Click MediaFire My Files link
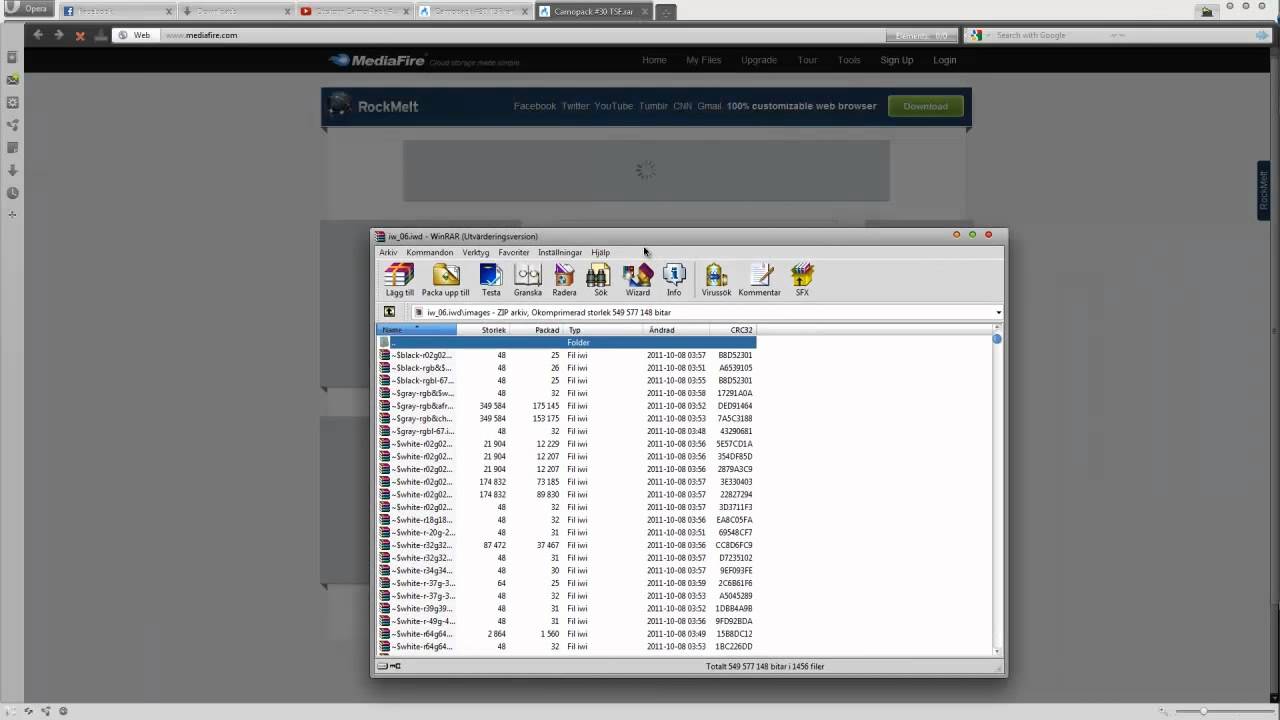Image resolution: width=1280 pixels, height=720 pixels. tap(703, 60)
